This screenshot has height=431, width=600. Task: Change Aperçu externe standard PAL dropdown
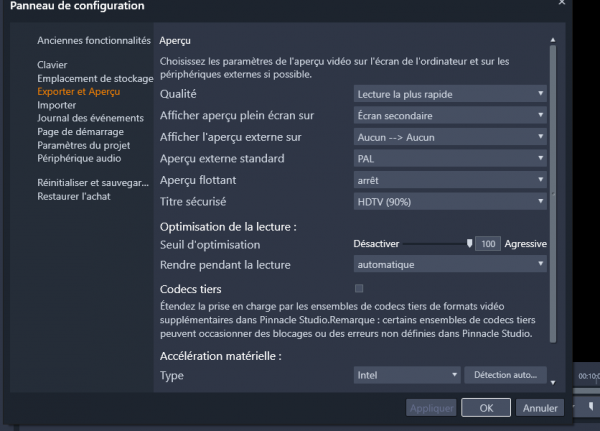pyautogui.click(x=450, y=158)
